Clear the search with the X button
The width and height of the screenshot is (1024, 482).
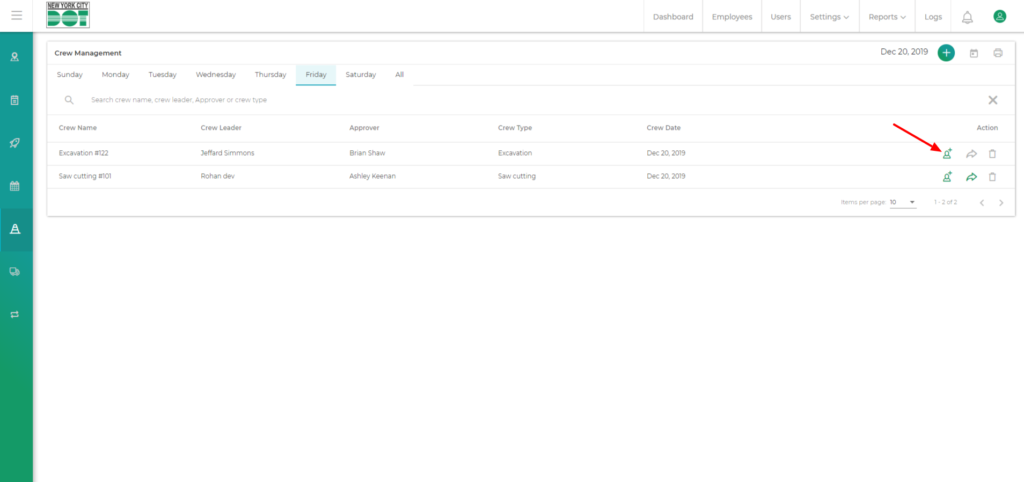coord(993,100)
